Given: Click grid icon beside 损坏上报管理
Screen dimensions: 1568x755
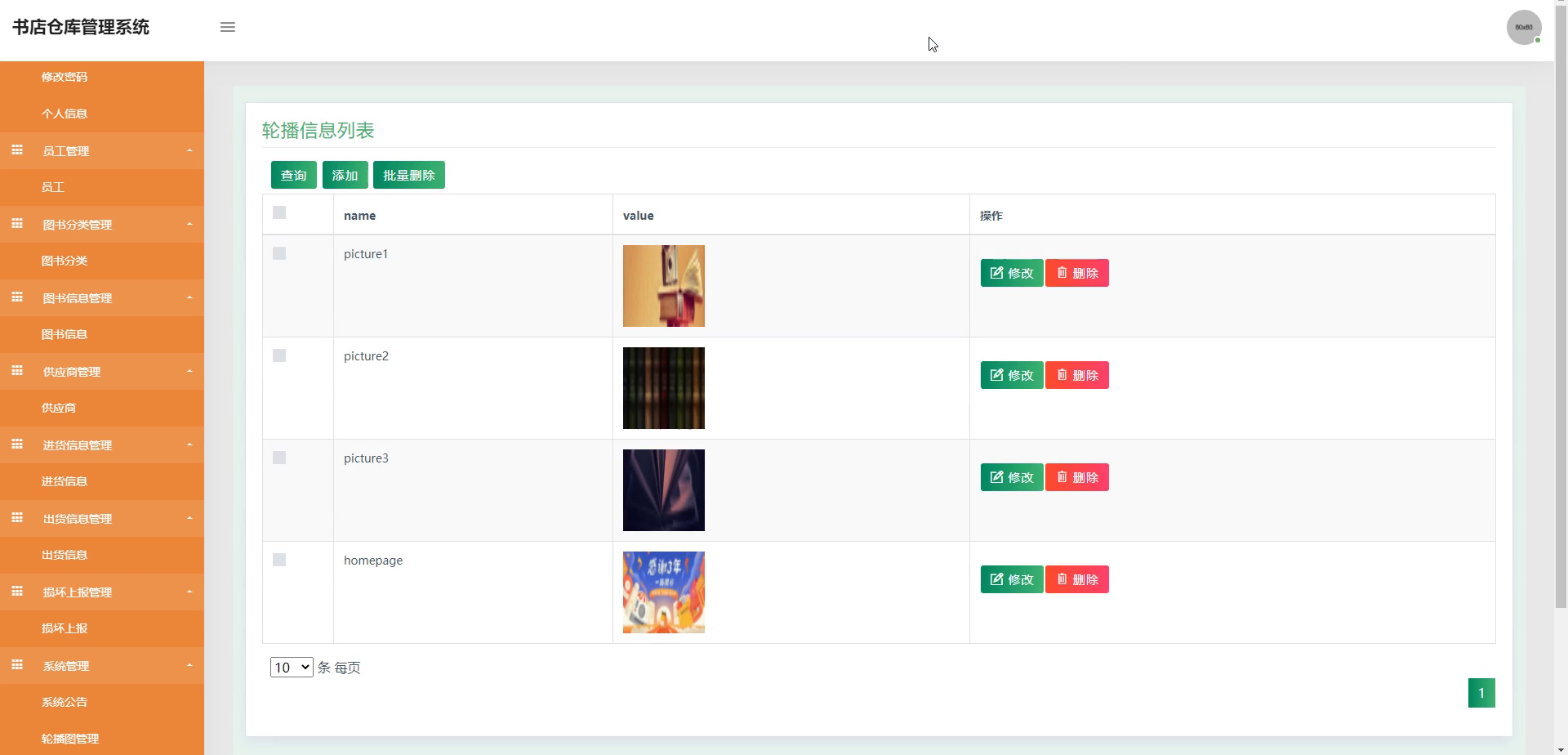Looking at the screenshot, I should click(17, 592).
